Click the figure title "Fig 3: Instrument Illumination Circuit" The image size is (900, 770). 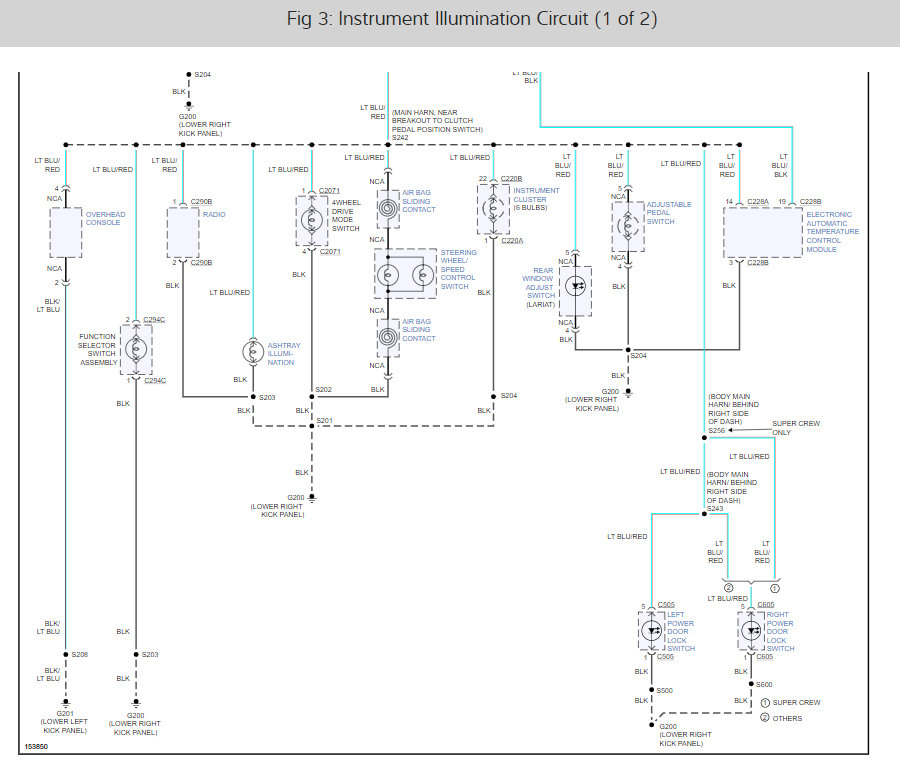point(471,19)
